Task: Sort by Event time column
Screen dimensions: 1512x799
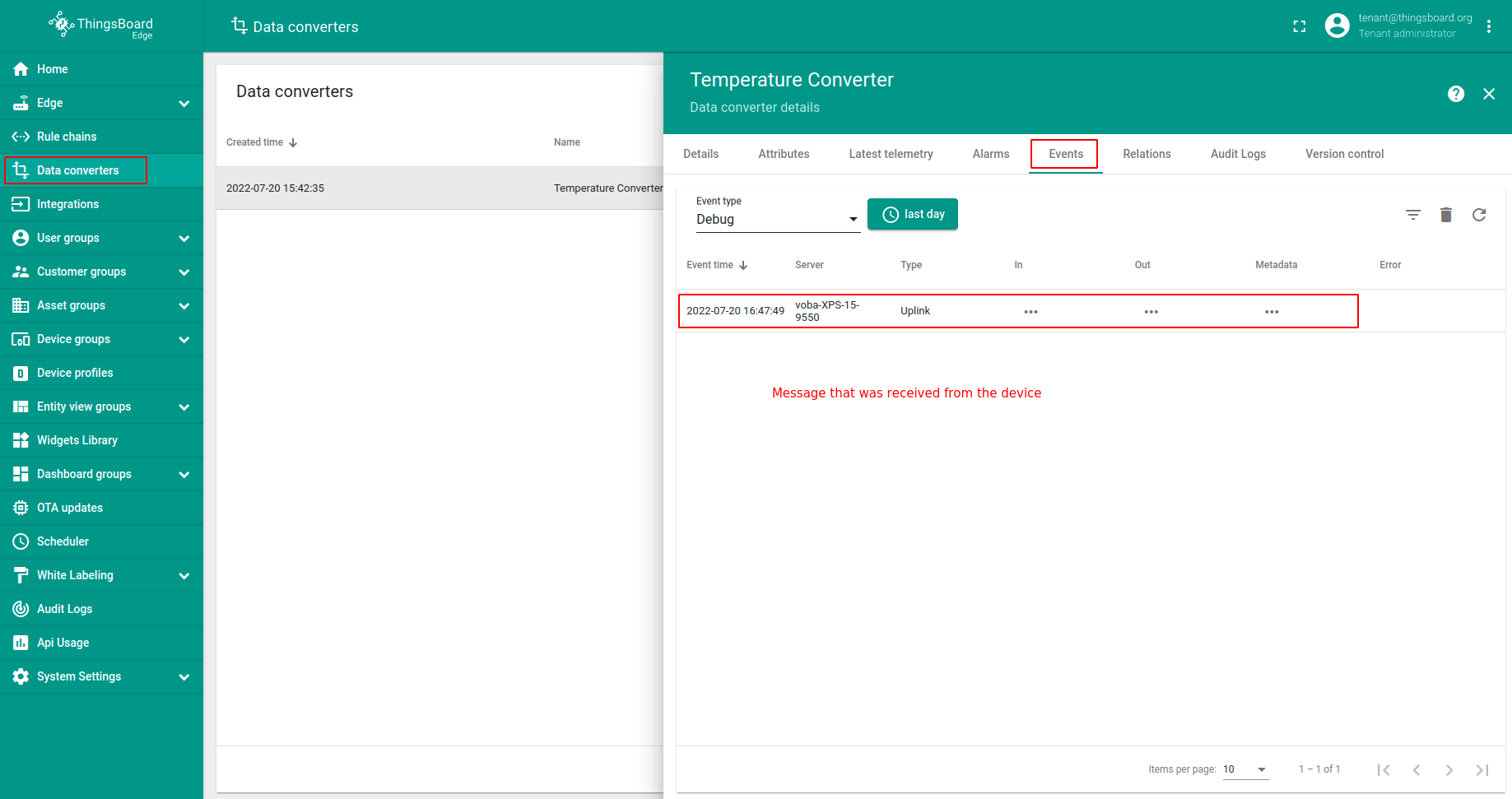Action: pyautogui.click(x=717, y=265)
